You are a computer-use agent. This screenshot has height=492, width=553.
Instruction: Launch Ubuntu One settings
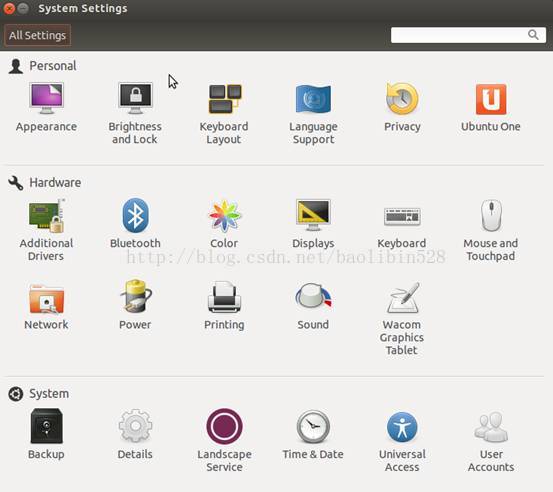pyautogui.click(x=491, y=107)
